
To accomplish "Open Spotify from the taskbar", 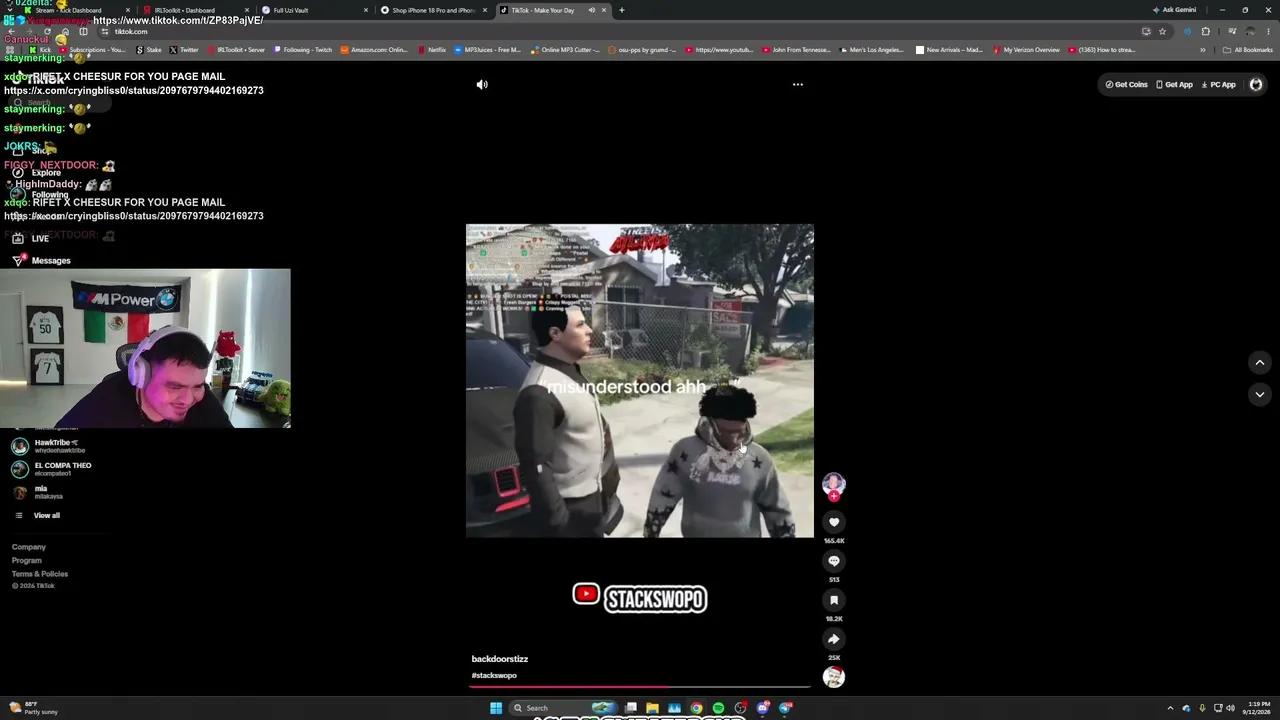I will point(718,708).
